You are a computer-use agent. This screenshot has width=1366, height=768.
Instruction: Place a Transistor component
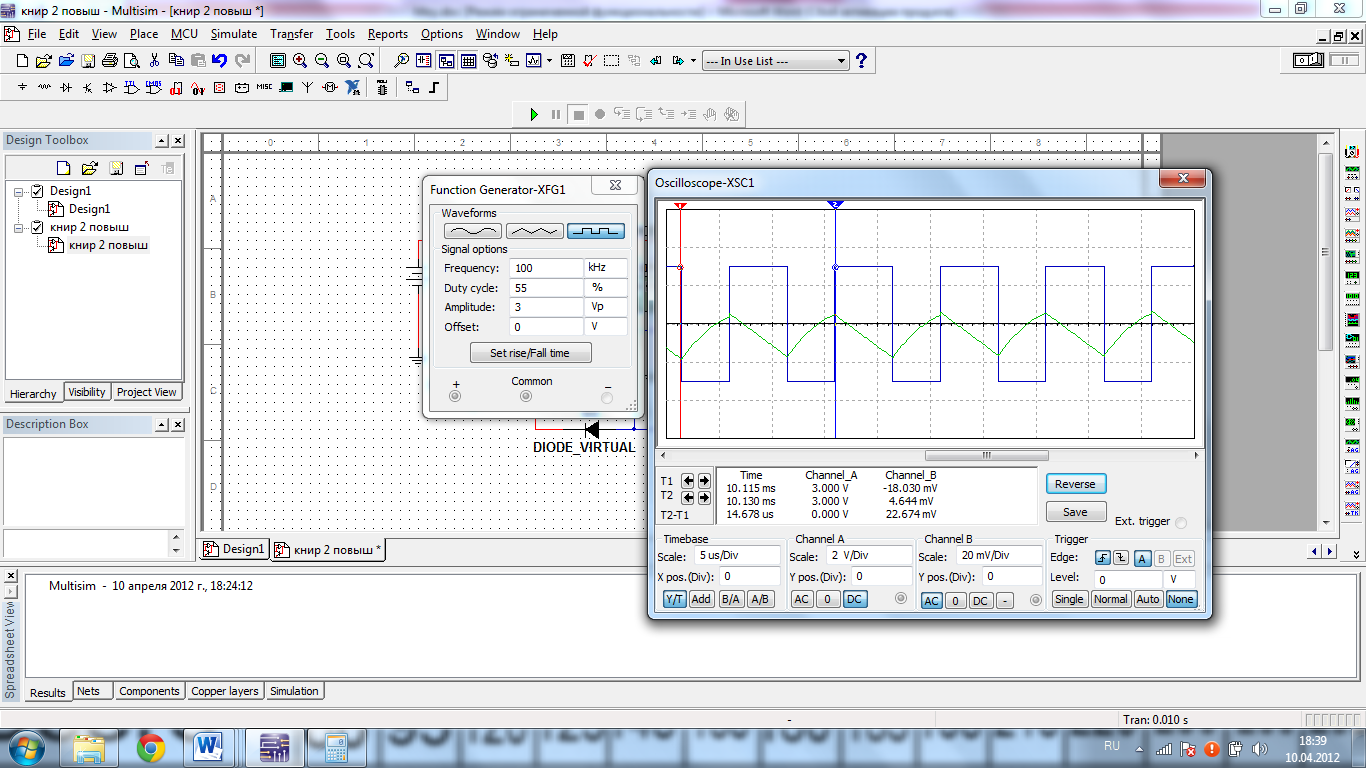point(88,88)
